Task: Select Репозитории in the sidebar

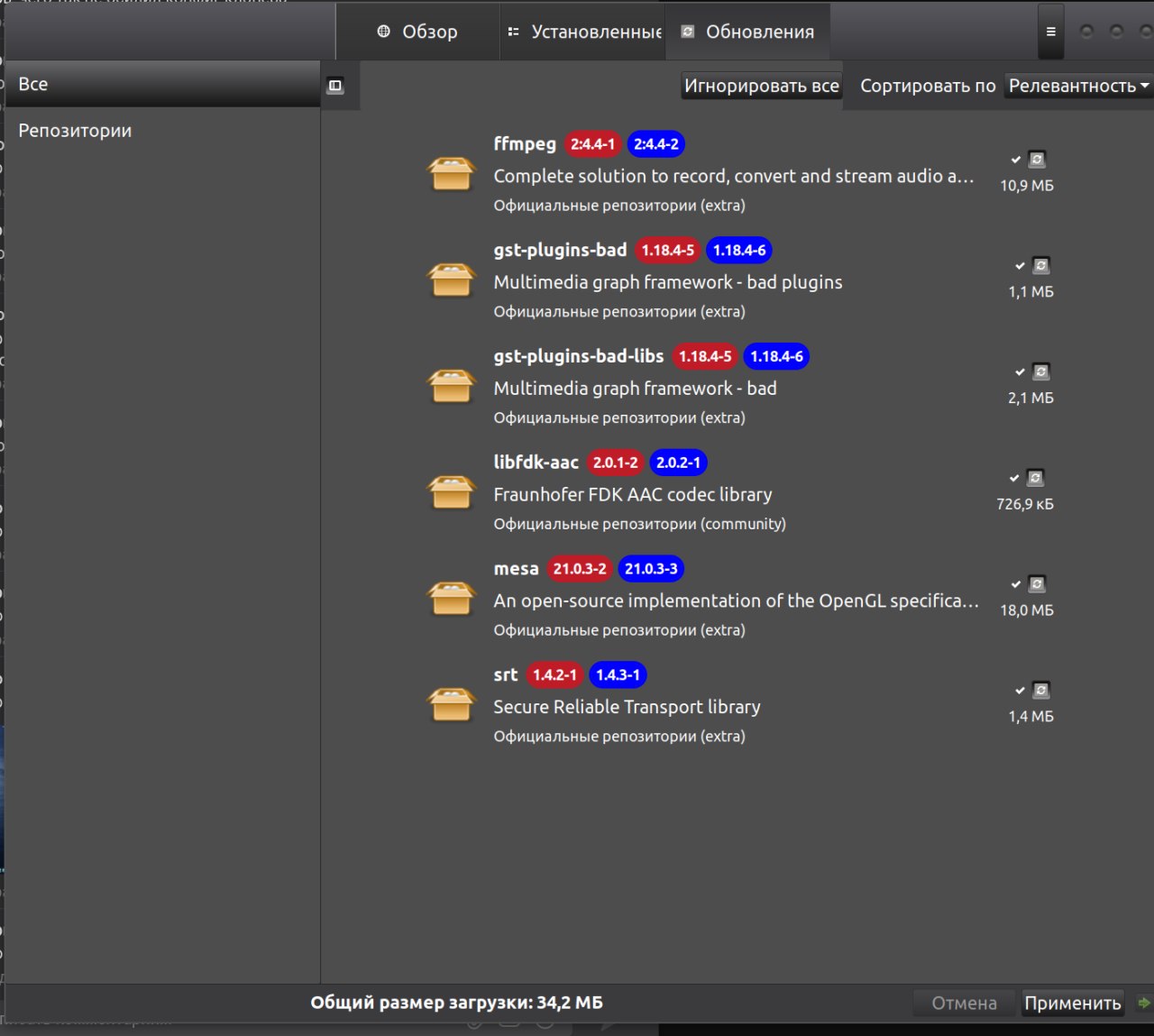Action: [x=162, y=131]
